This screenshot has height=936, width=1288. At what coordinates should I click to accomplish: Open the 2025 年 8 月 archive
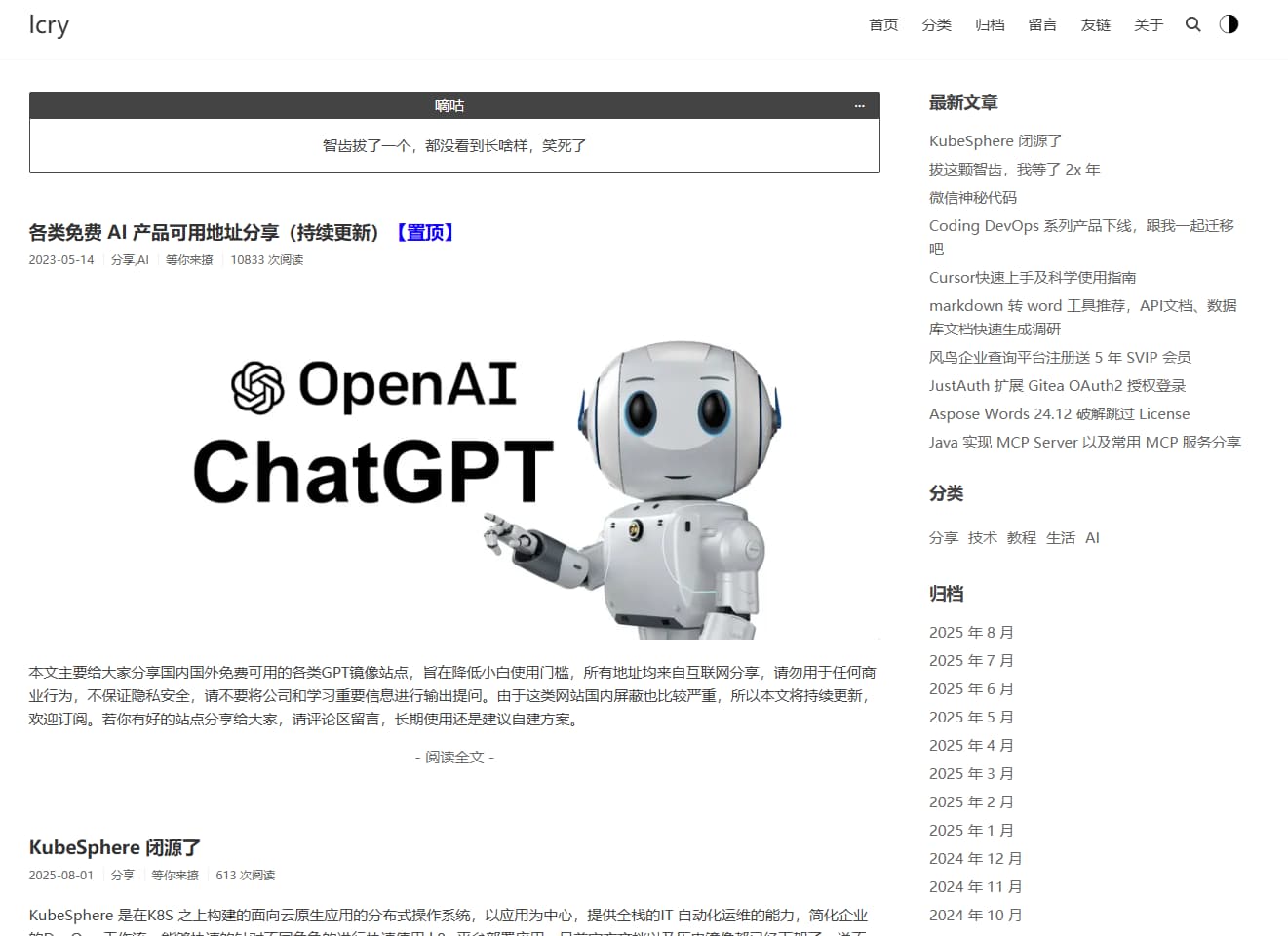971,633
